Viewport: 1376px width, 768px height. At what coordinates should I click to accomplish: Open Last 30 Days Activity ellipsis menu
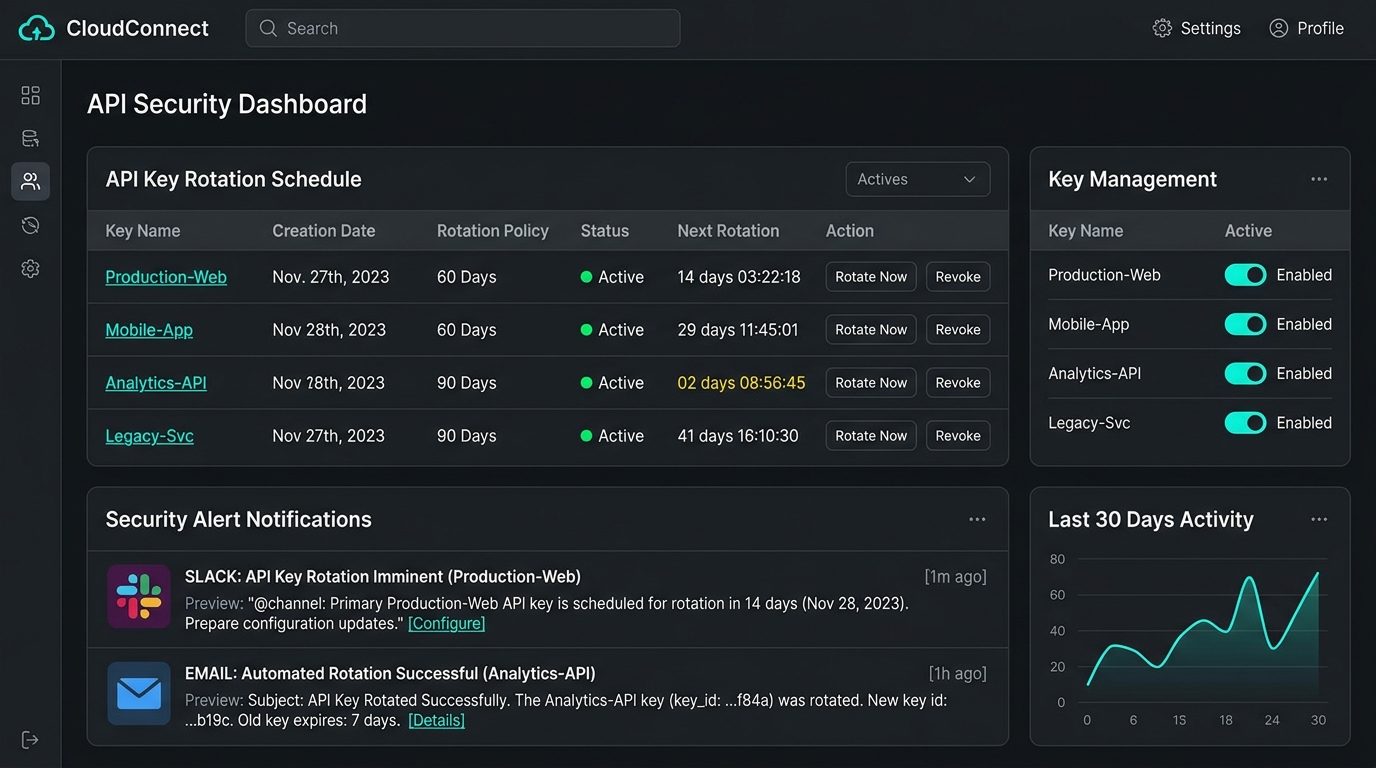pyautogui.click(x=1319, y=519)
